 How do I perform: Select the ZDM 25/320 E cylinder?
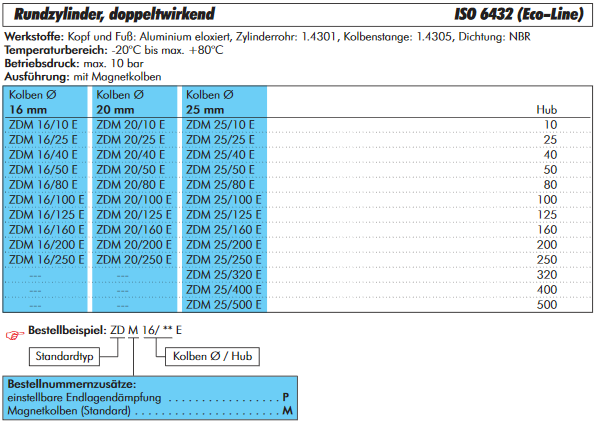tap(222, 274)
